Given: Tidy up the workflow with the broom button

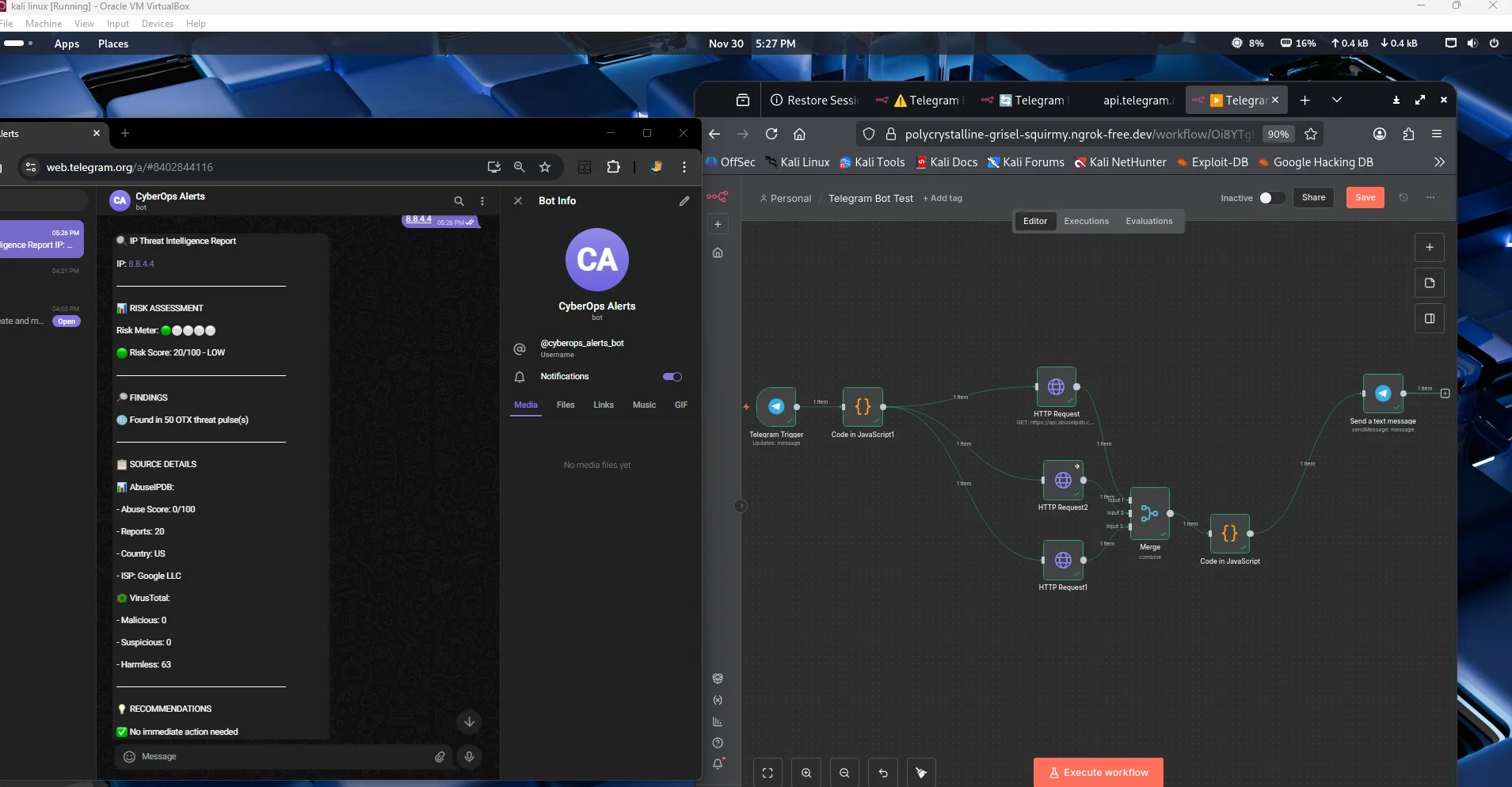Looking at the screenshot, I should pos(921,773).
